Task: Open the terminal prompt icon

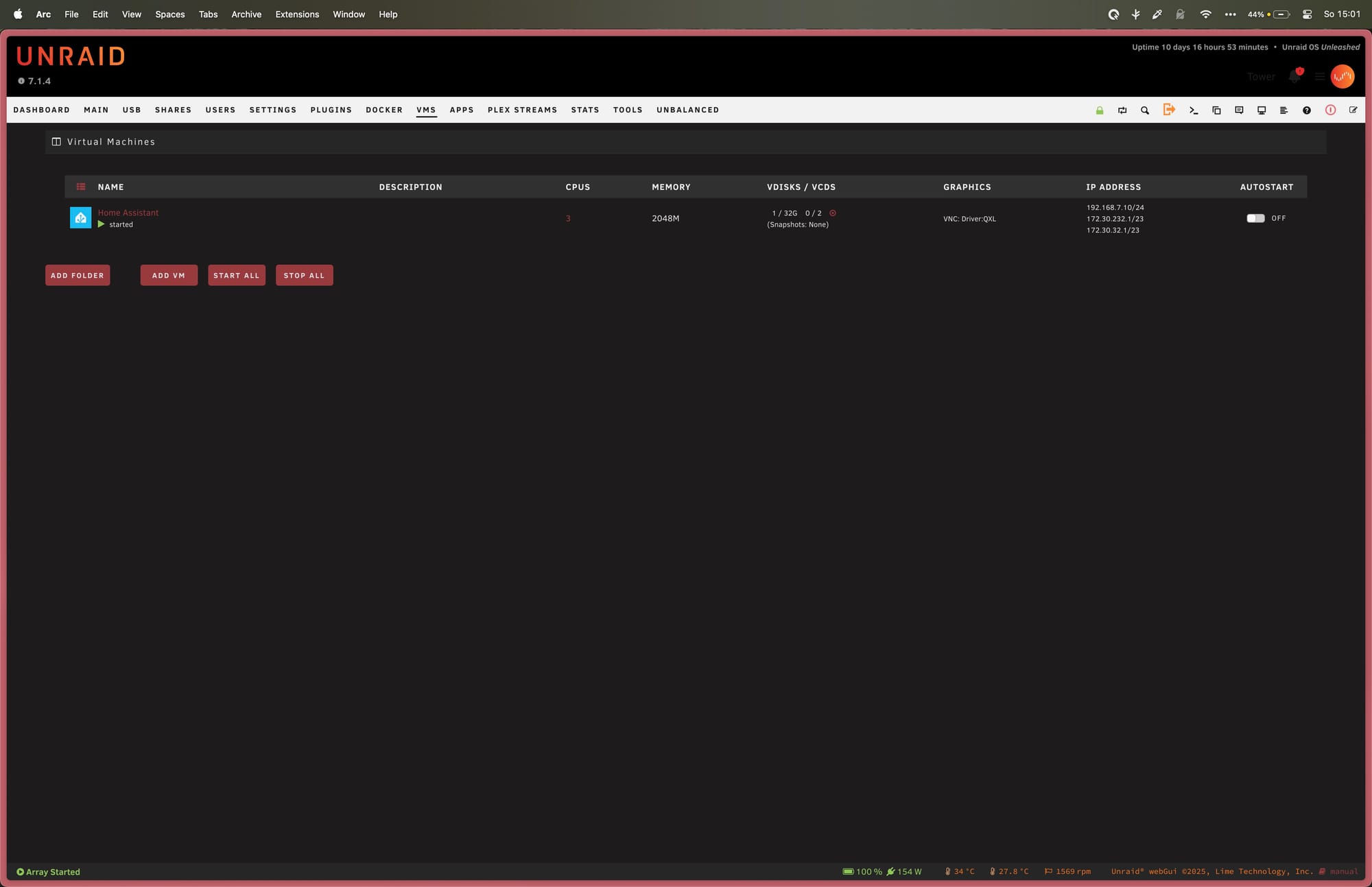Action: pyautogui.click(x=1194, y=110)
